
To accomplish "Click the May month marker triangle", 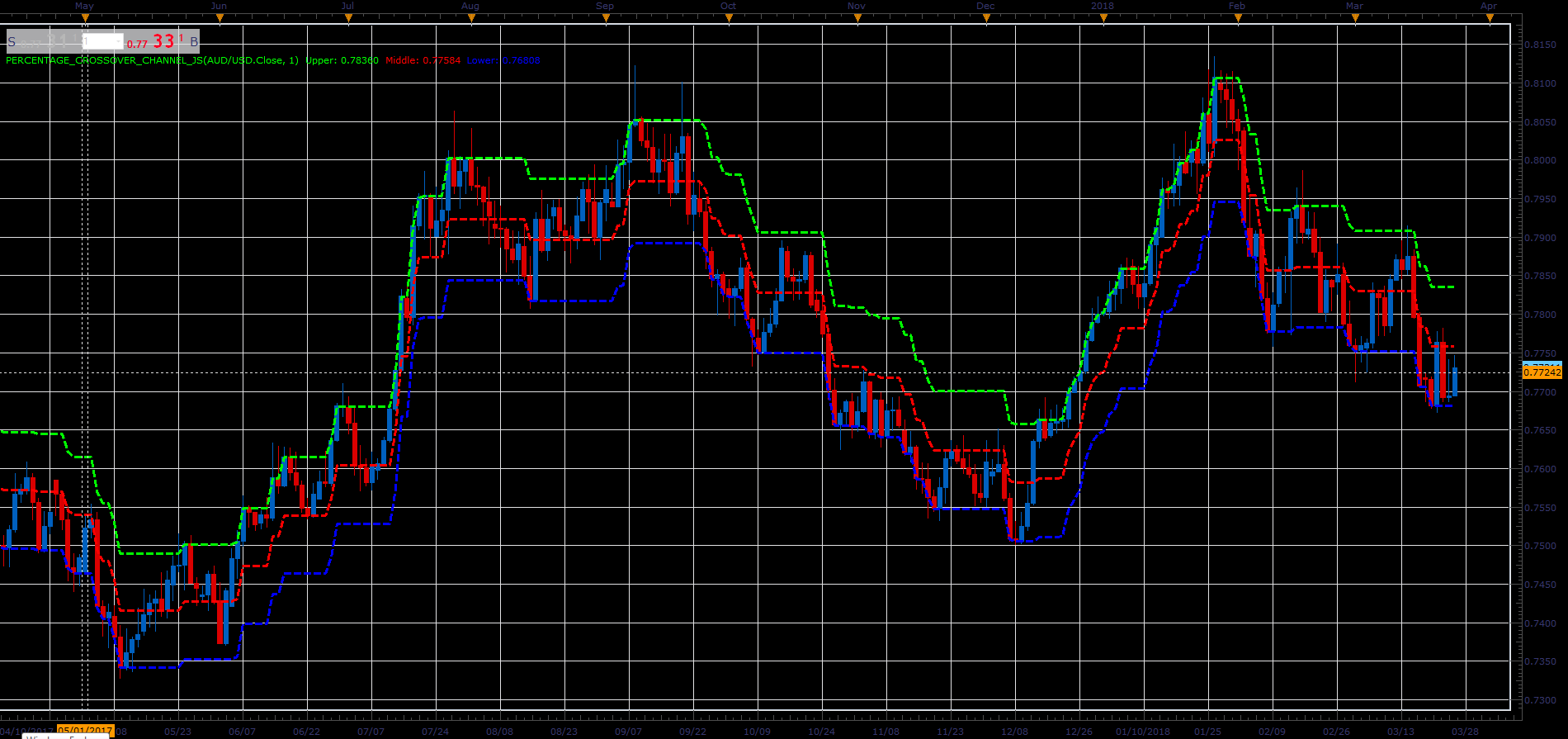I will (x=84, y=18).
